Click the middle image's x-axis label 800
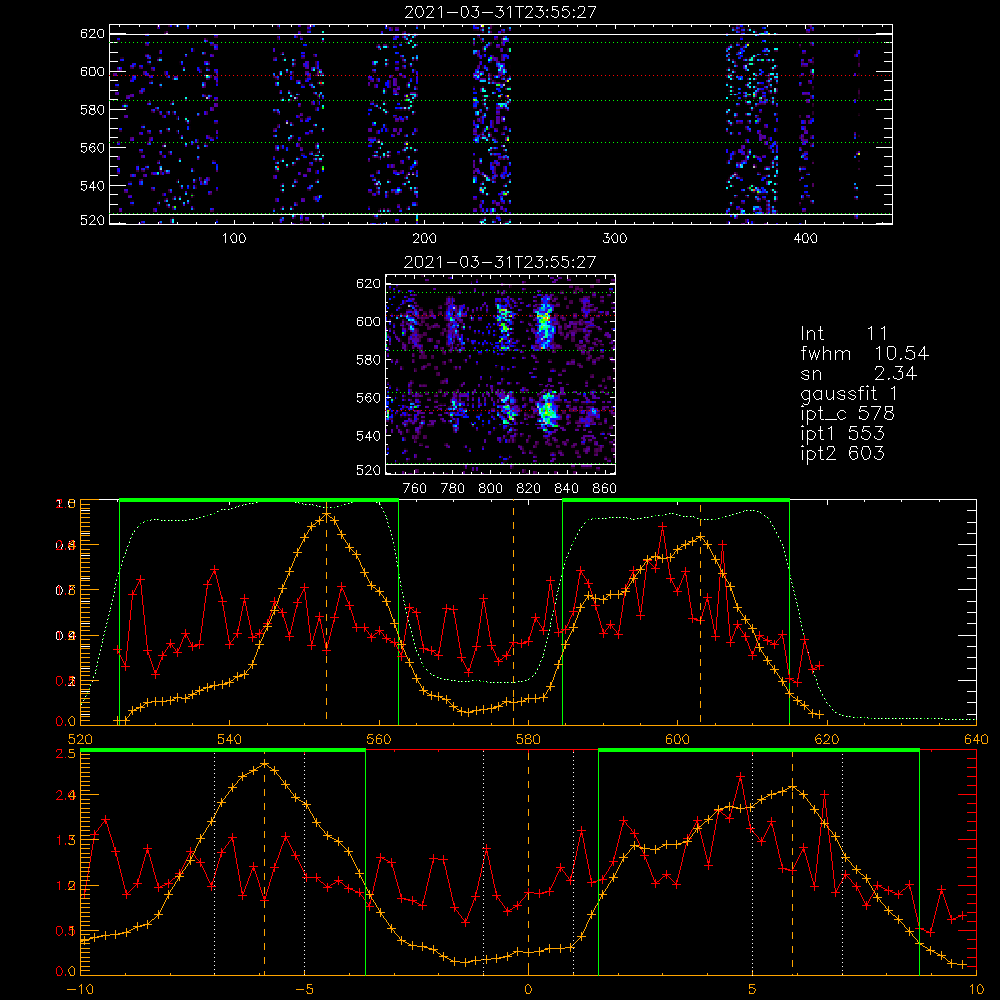Screen dimensions: 1000x1000 pyautogui.click(x=490, y=489)
